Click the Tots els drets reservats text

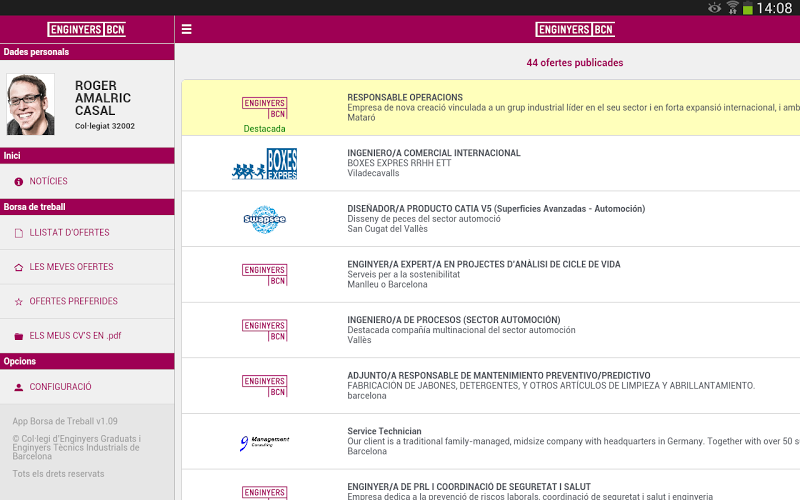[x=58, y=473]
